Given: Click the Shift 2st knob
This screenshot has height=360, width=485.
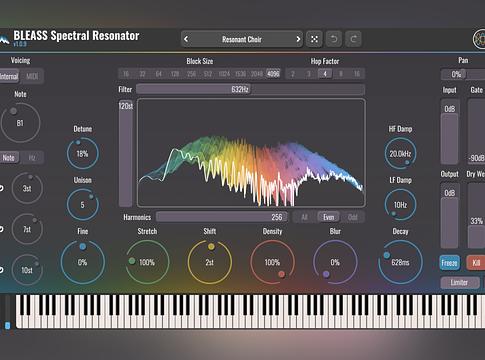Looking at the screenshot, I should pyautogui.click(x=210, y=262).
